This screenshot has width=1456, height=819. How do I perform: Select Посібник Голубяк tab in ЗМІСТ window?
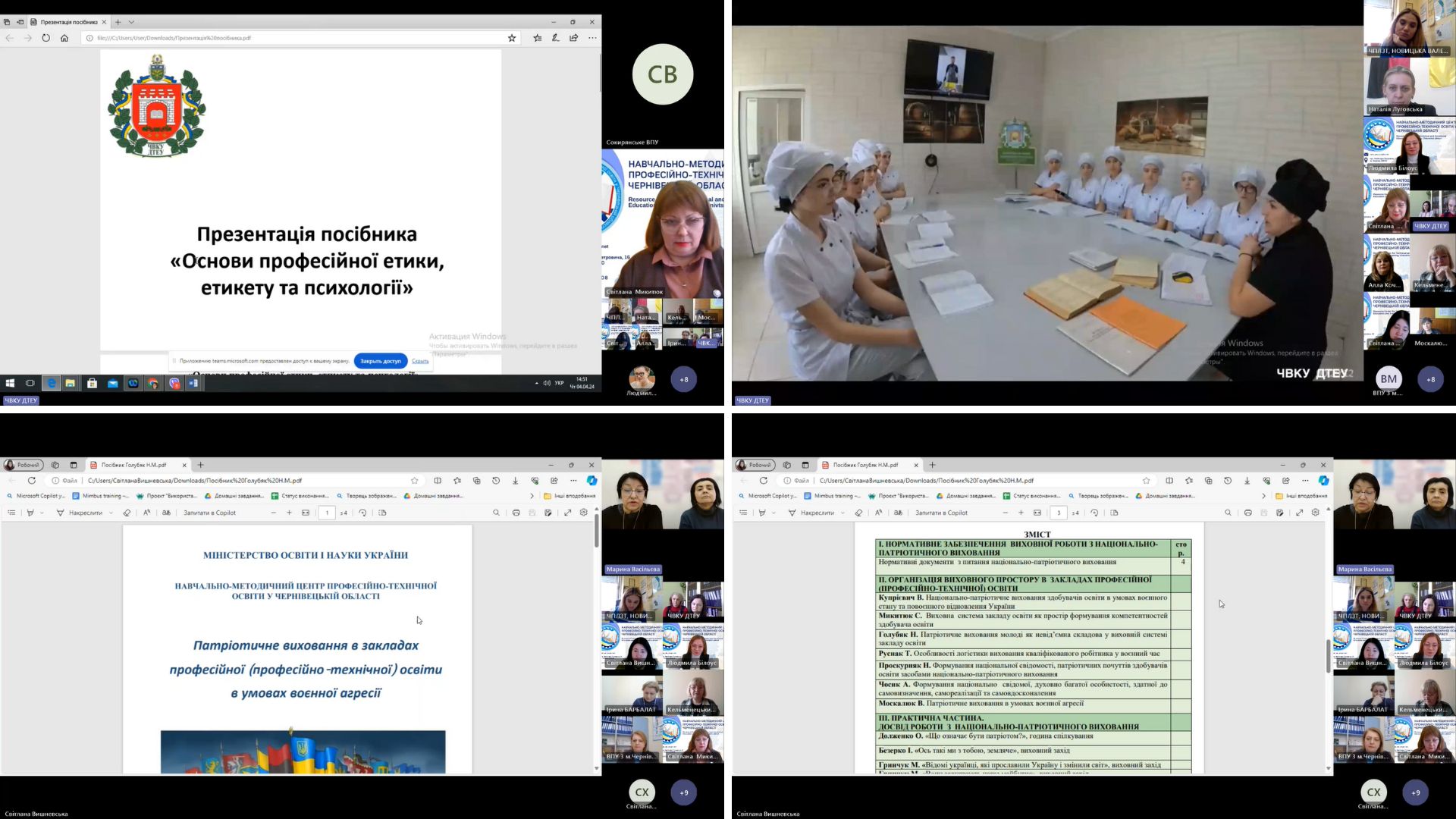click(865, 465)
